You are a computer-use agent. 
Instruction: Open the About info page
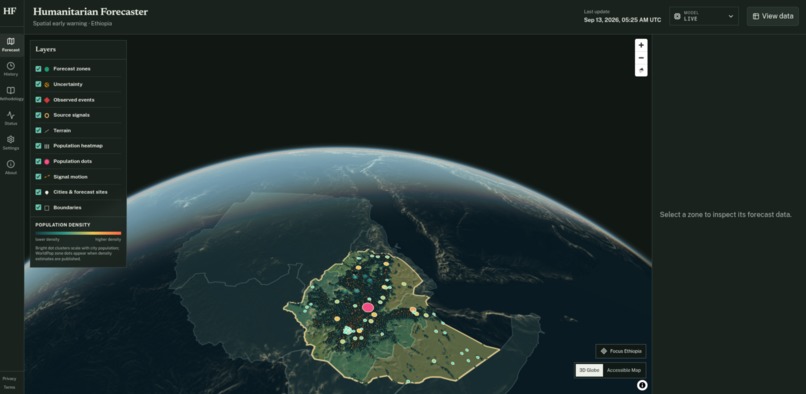[11, 168]
